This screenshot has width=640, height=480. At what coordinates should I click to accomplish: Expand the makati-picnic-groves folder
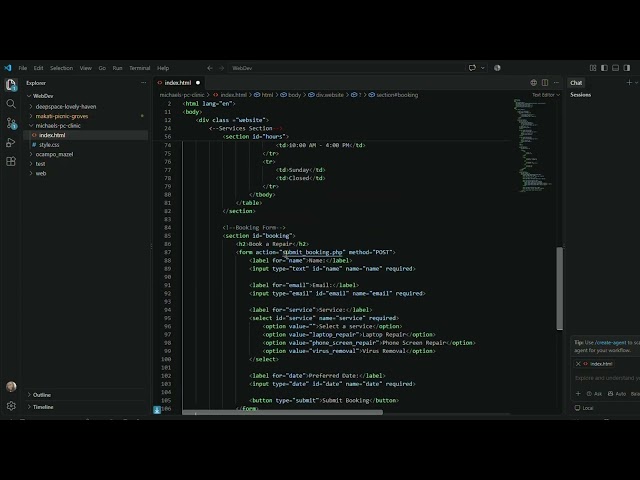click(x=62, y=116)
